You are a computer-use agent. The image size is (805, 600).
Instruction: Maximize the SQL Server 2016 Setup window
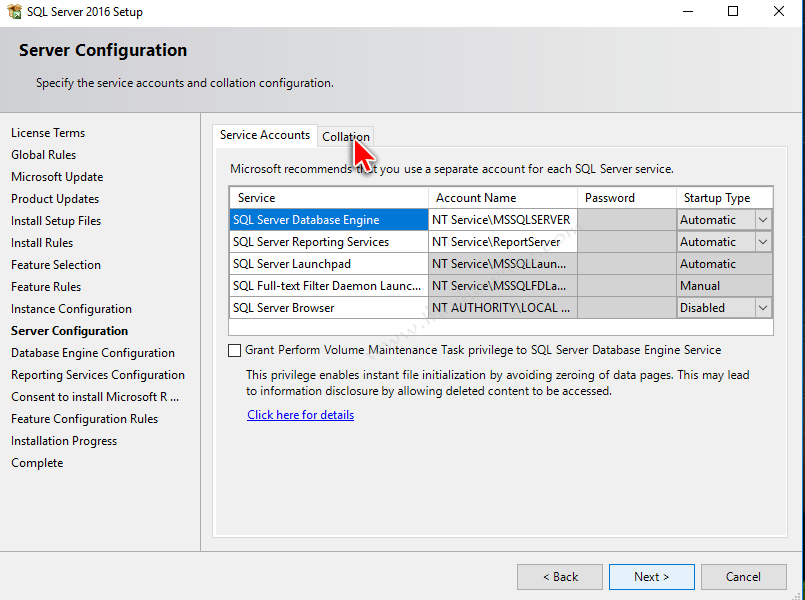(733, 11)
